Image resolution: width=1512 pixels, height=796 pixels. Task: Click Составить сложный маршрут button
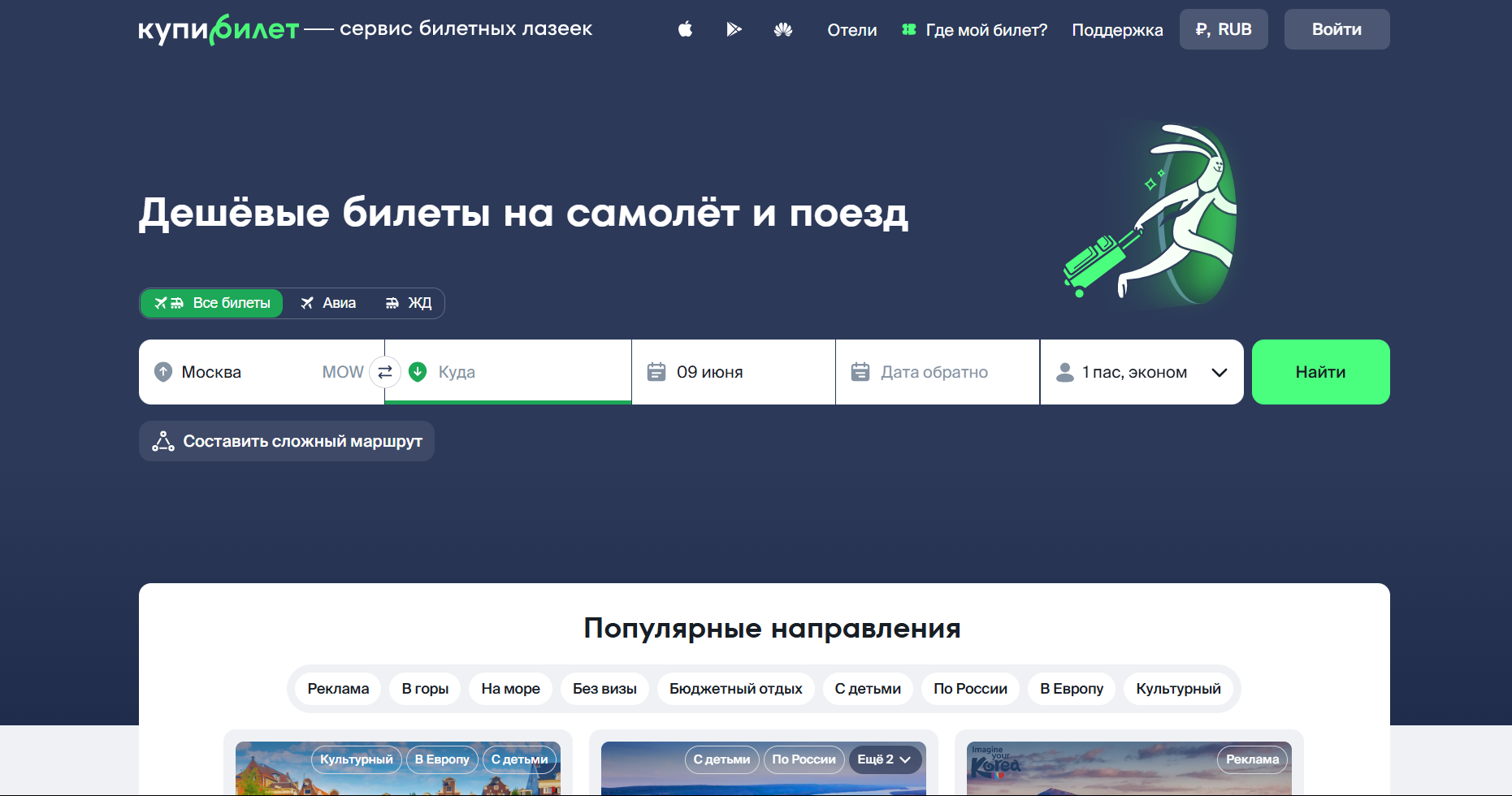[287, 441]
